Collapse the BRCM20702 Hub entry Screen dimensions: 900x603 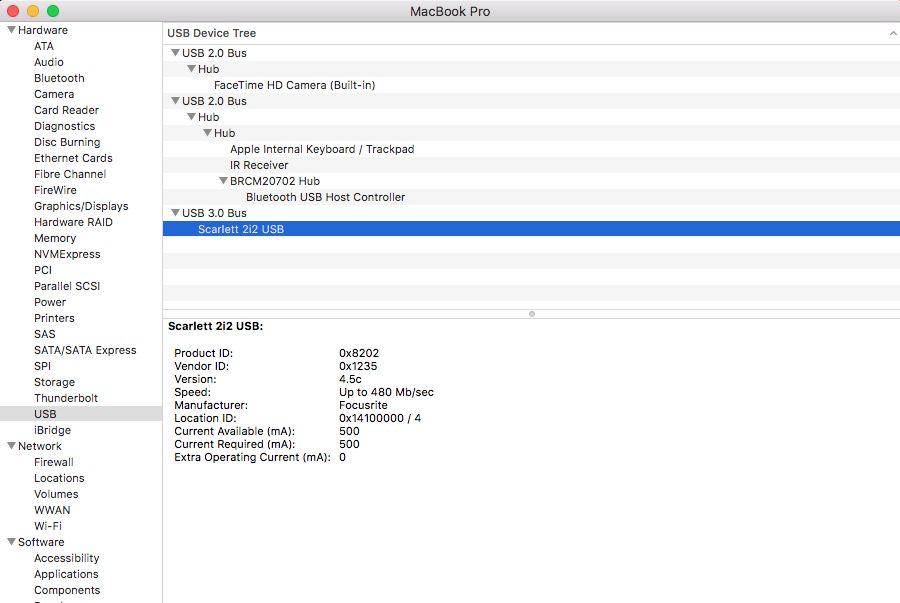point(223,181)
